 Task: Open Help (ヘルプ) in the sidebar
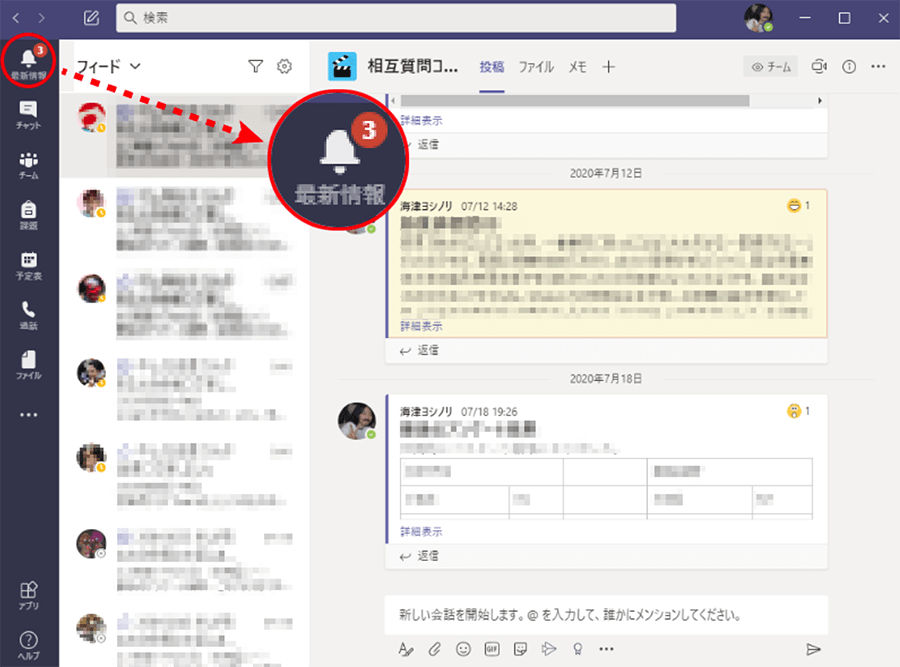click(x=28, y=645)
